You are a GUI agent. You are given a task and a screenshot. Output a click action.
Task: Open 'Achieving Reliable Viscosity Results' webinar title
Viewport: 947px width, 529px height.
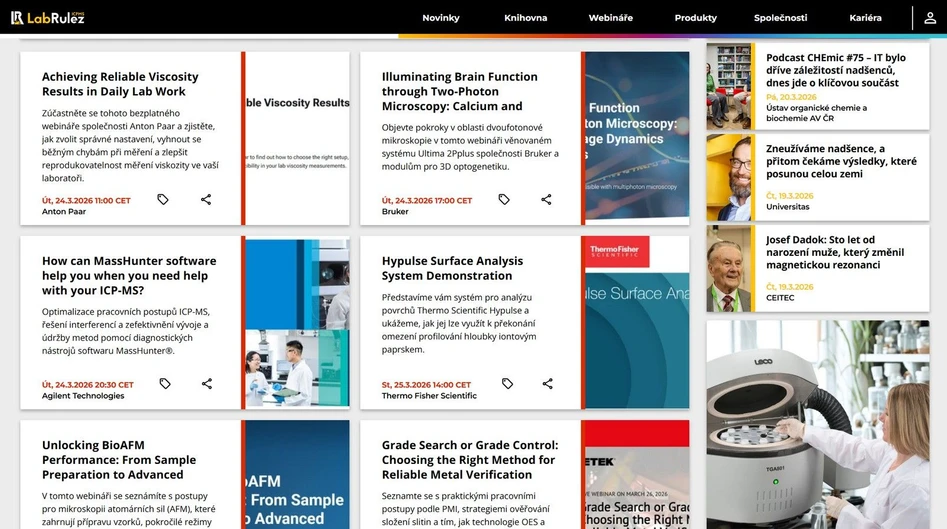120,84
